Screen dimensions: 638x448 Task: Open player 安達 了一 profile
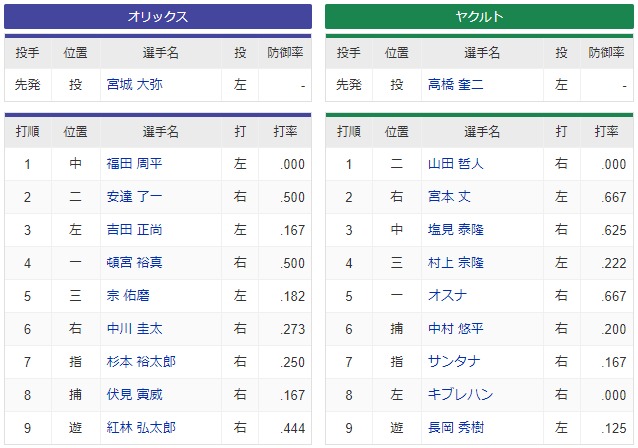click(x=134, y=197)
